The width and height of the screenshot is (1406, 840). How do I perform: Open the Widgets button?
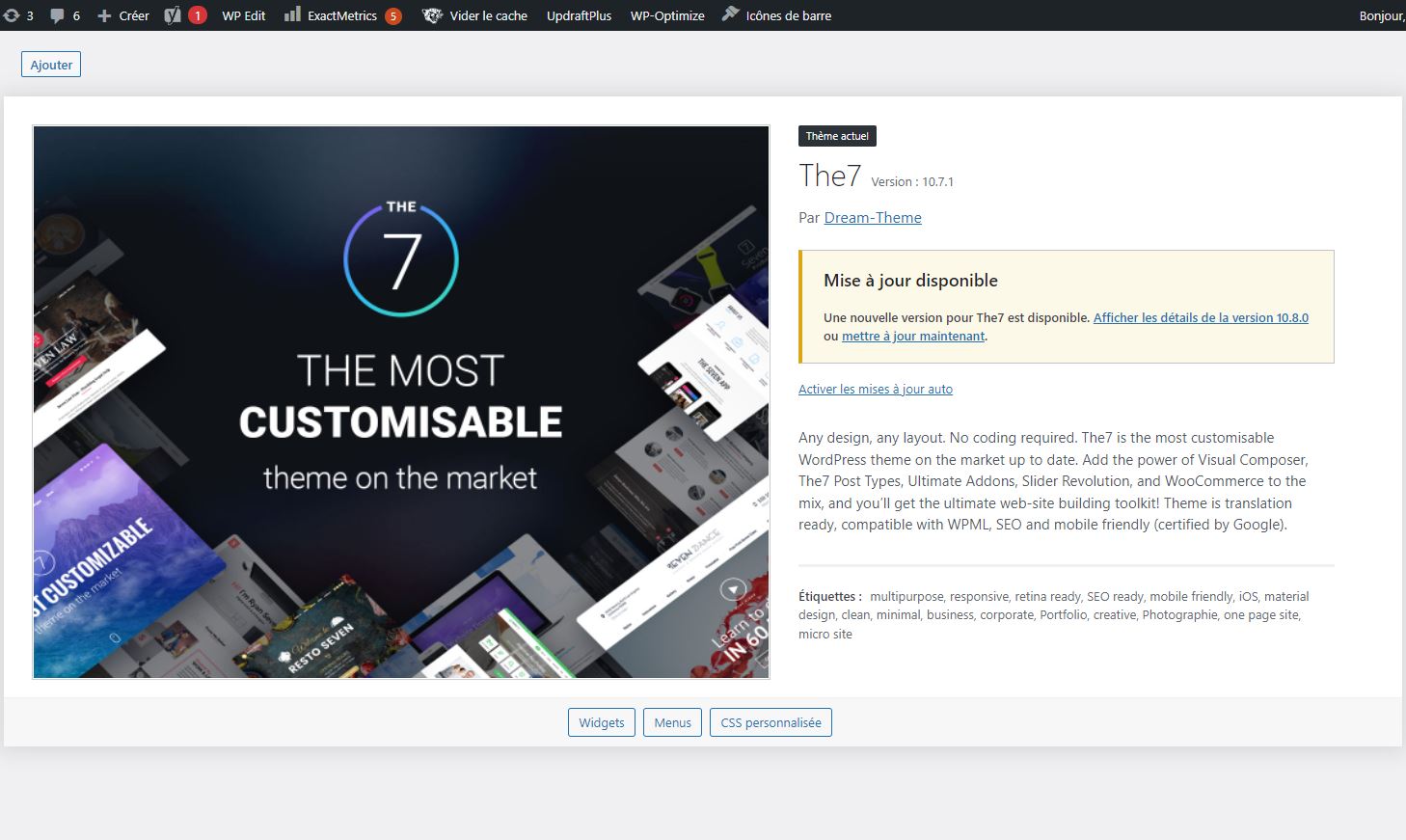pyautogui.click(x=602, y=722)
